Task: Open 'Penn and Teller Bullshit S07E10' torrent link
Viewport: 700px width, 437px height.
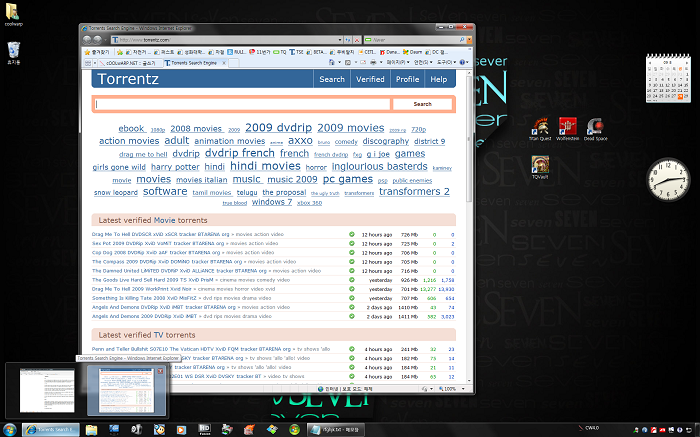Action: pos(191,349)
